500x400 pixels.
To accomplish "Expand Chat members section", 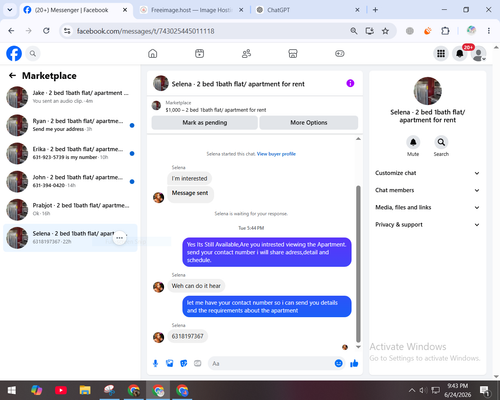I will [x=428, y=190].
